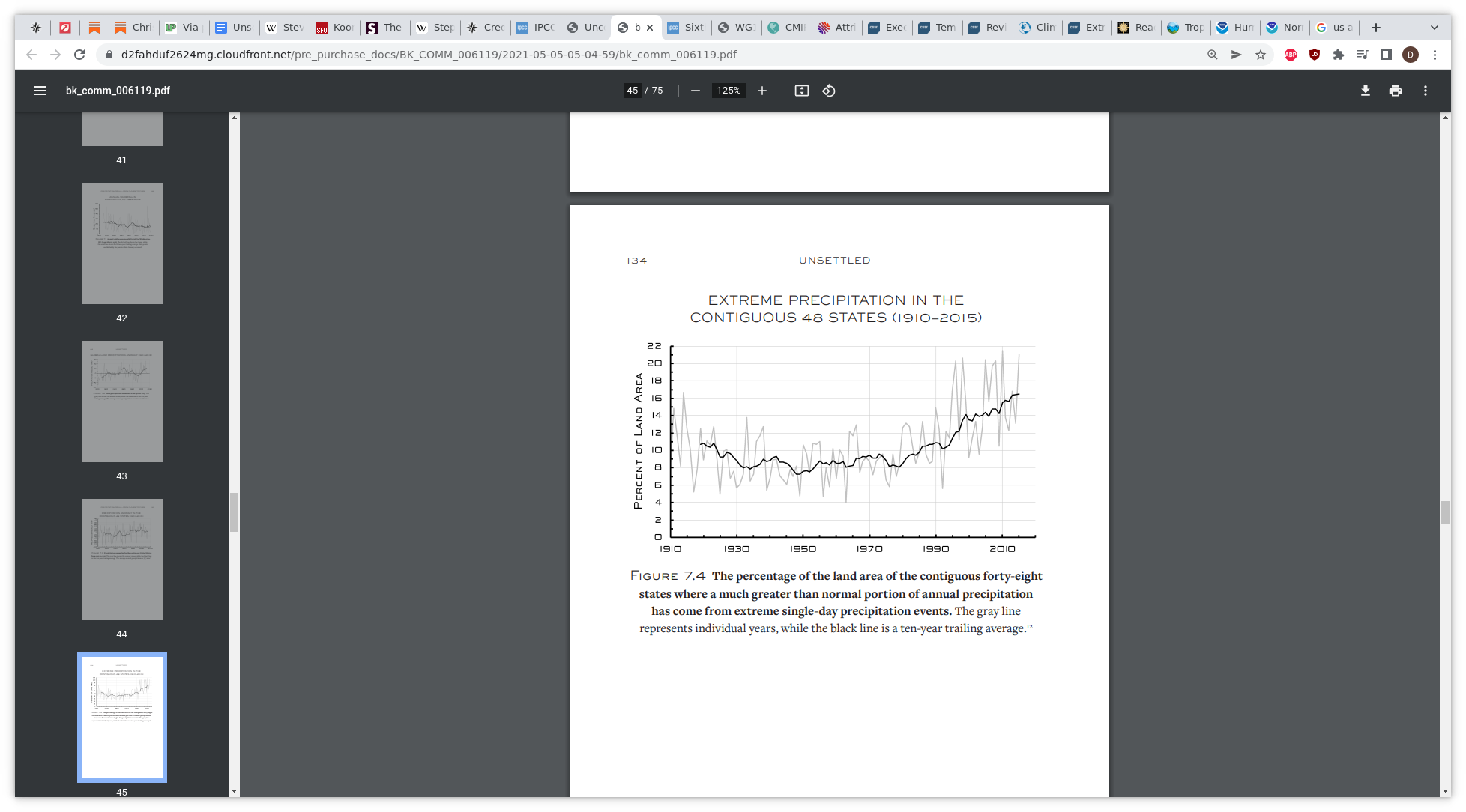Open Chrome's three-dot menu

(1435, 55)
